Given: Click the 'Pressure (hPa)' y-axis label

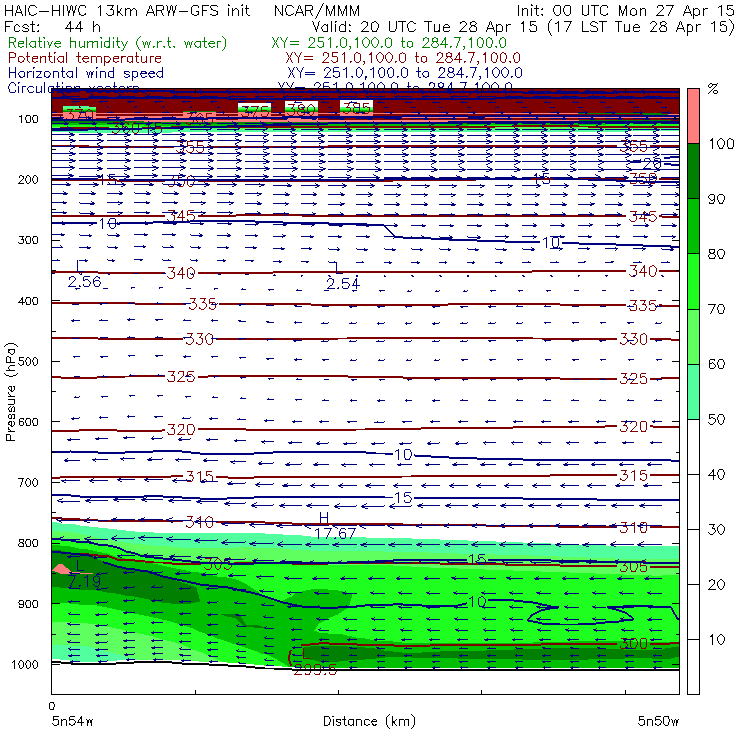Looking at the screenshot, I should click(x=10, y=392).
